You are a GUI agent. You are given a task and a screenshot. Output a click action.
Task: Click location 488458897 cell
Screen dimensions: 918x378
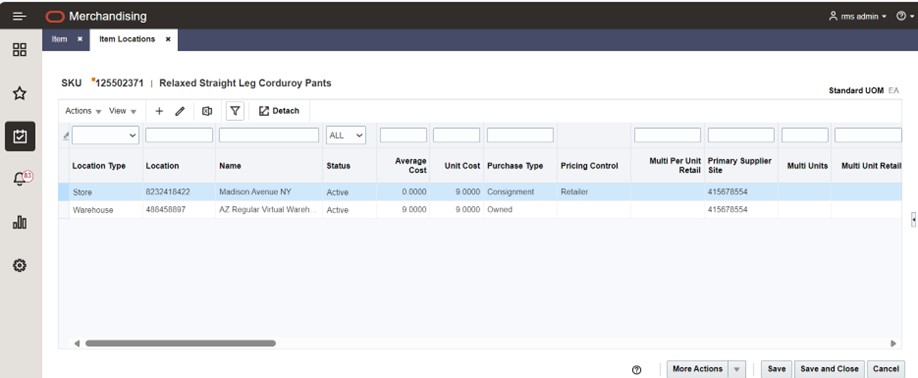(166, 209)
